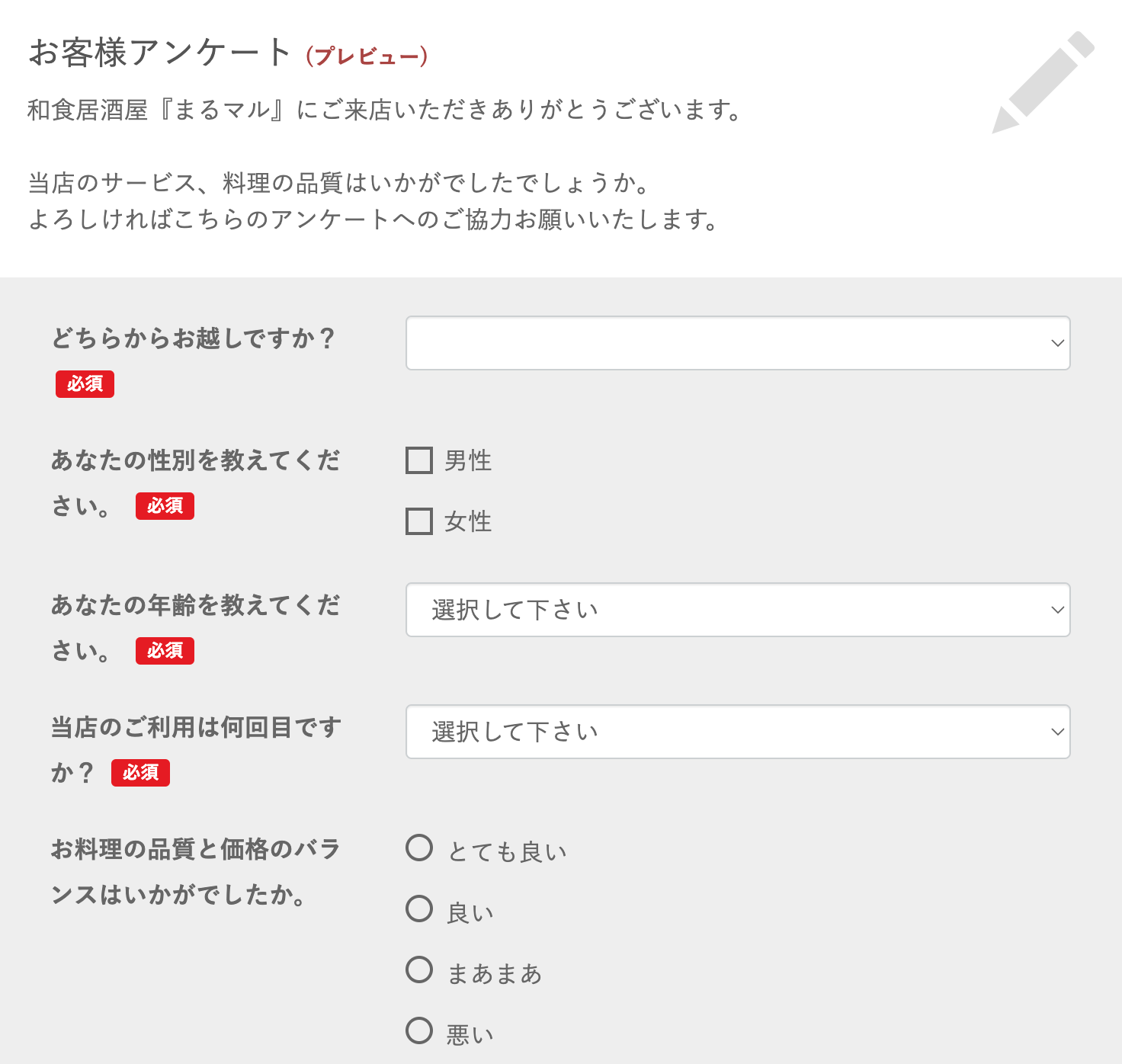
Task: Select the 悪い radio button
Action: [x=419, y=1030]
